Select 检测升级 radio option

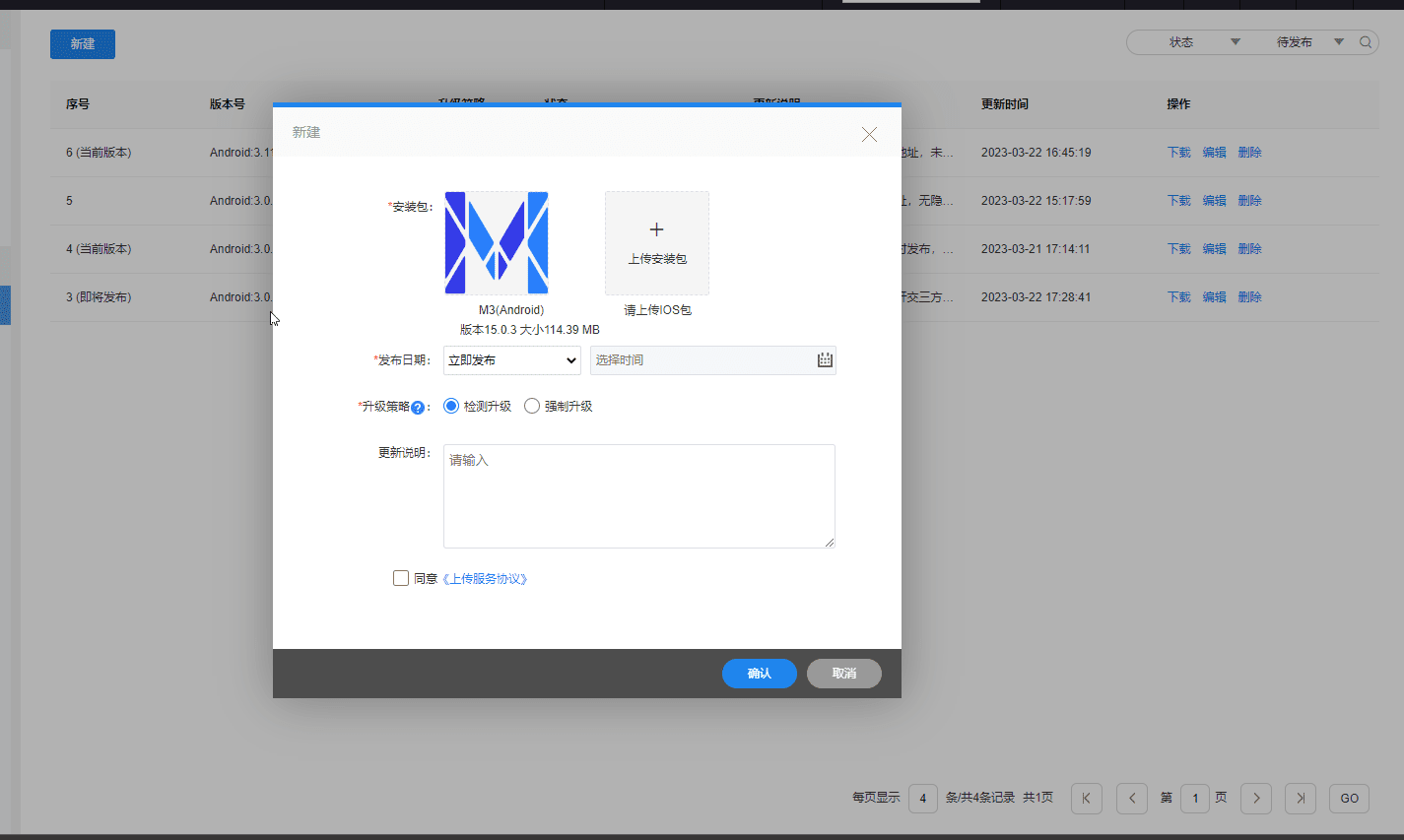pos(451,406)
